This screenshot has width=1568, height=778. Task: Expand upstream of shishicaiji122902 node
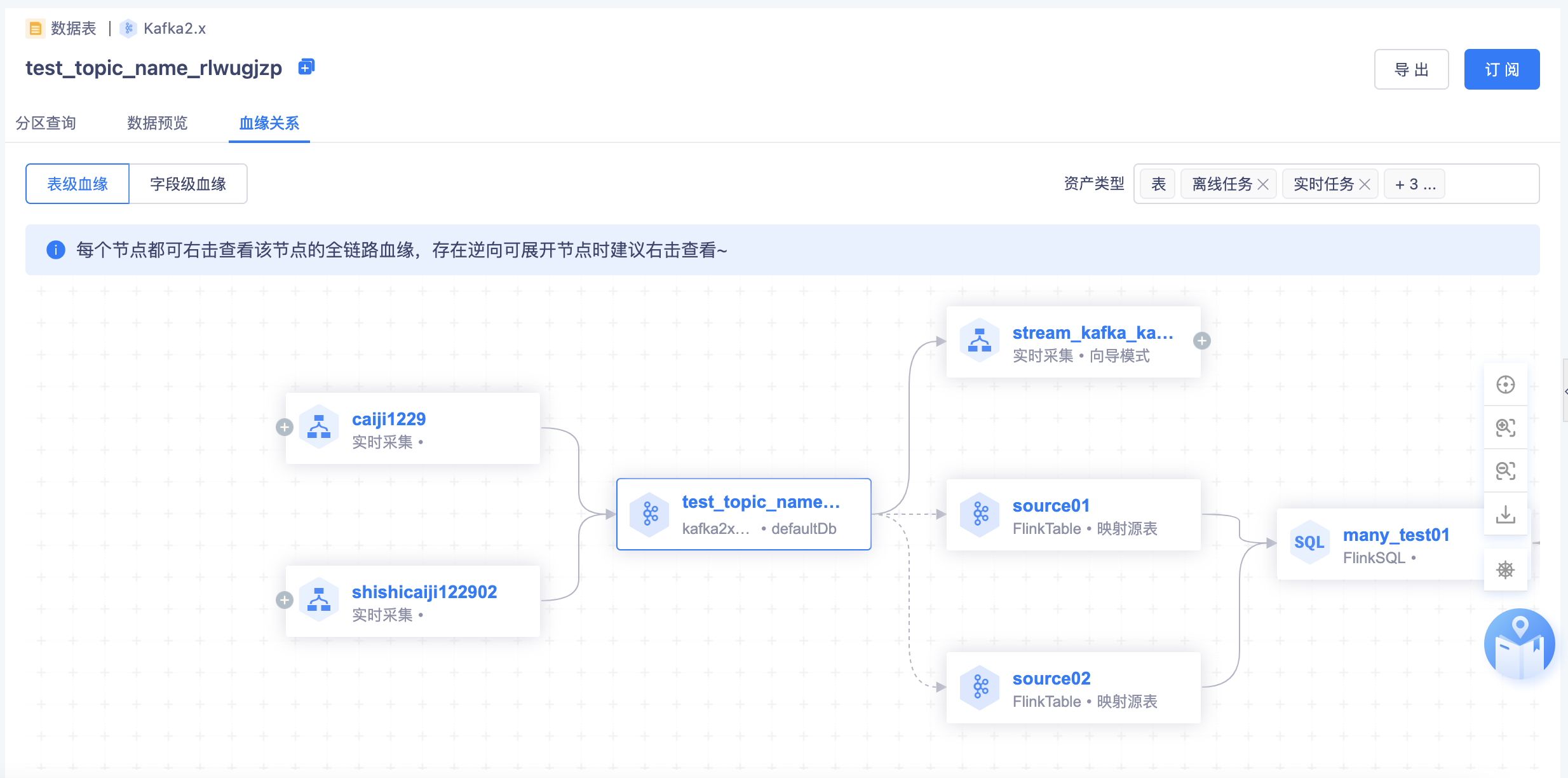click(x=285, y=600)
